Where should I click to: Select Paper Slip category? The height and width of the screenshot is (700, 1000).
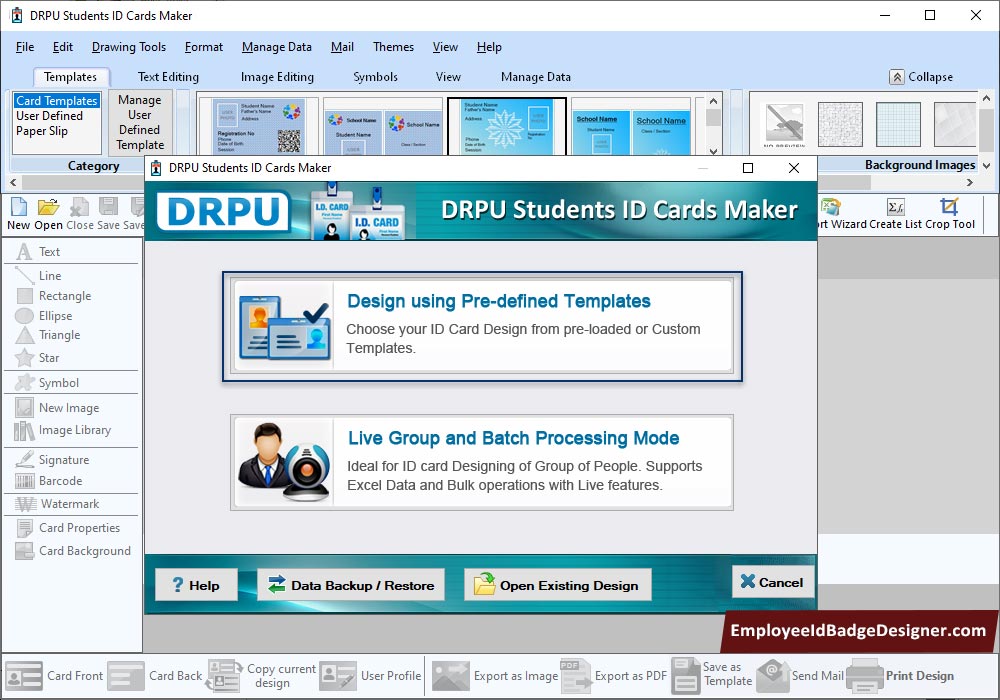tap(41, 131)
